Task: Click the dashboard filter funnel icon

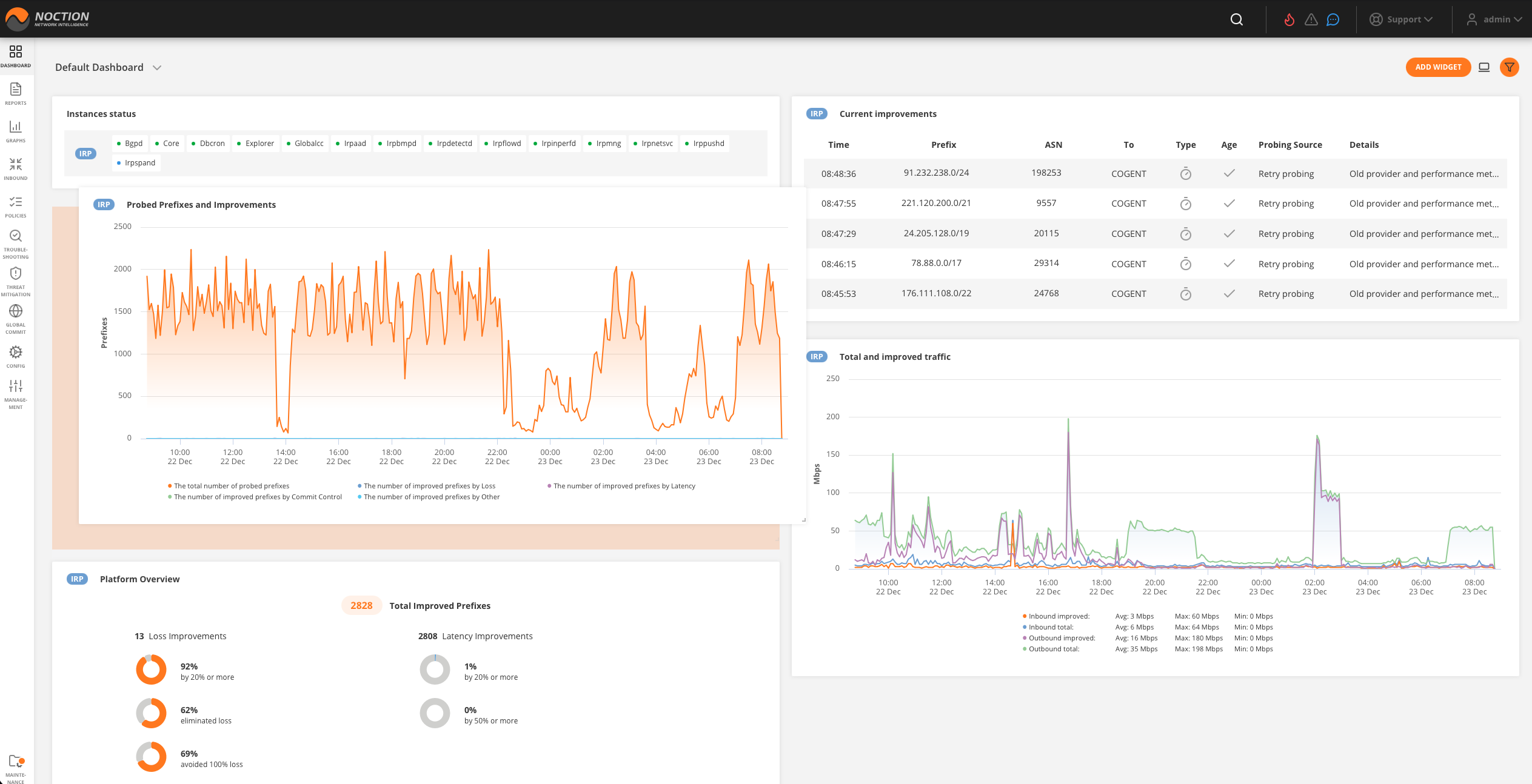Action: pos(1510,67)
